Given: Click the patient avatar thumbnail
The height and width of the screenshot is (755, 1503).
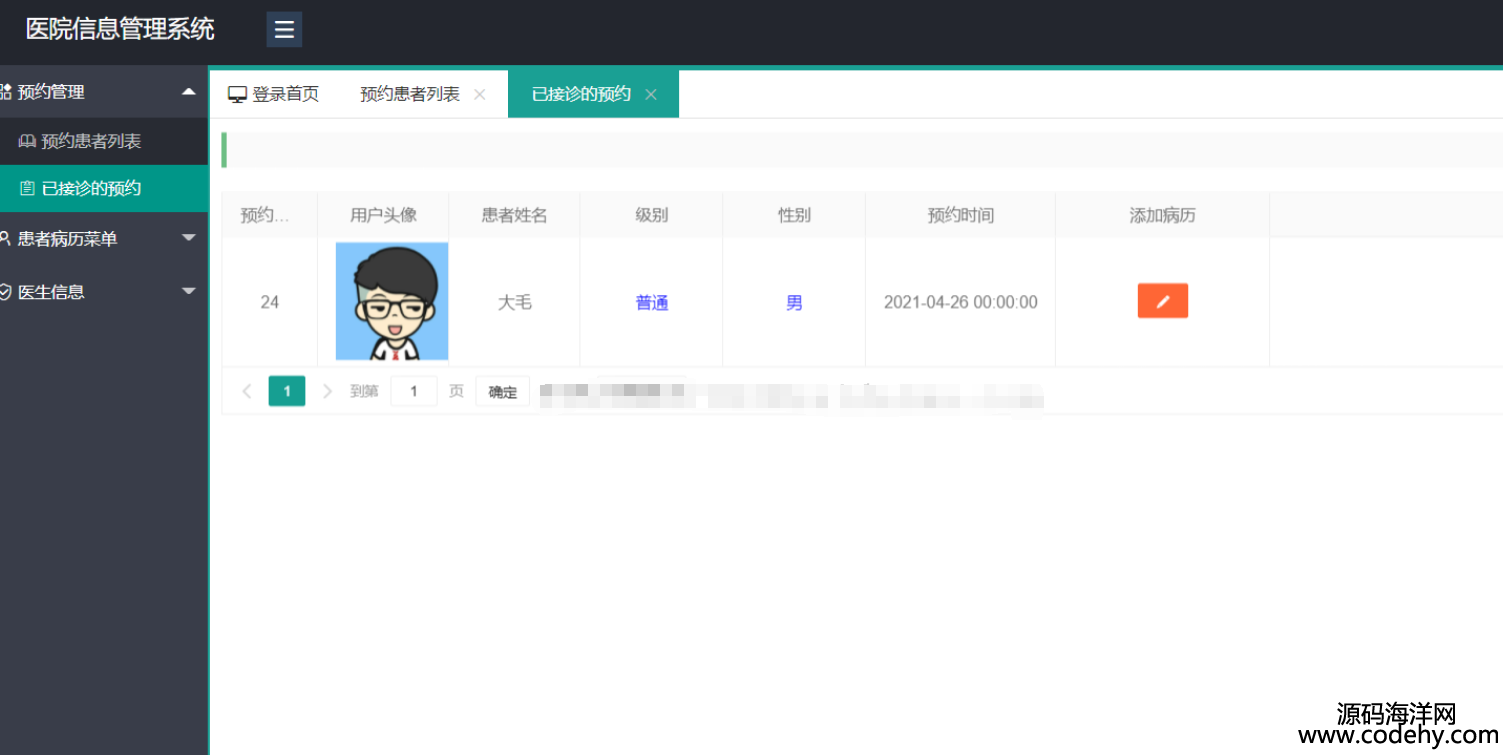Looking at the screenshot, I should click(392, 301).
